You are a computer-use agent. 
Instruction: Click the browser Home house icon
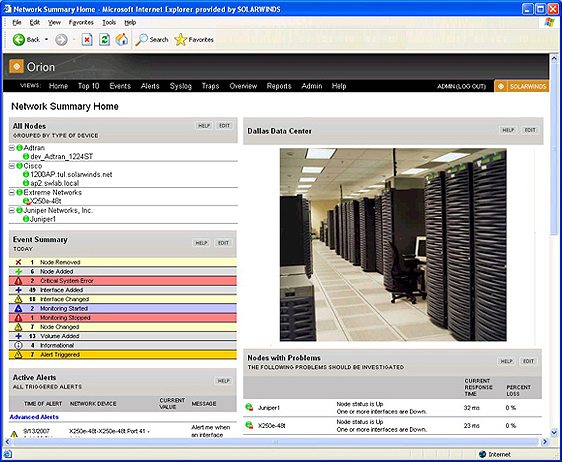[x=122, y=39]
